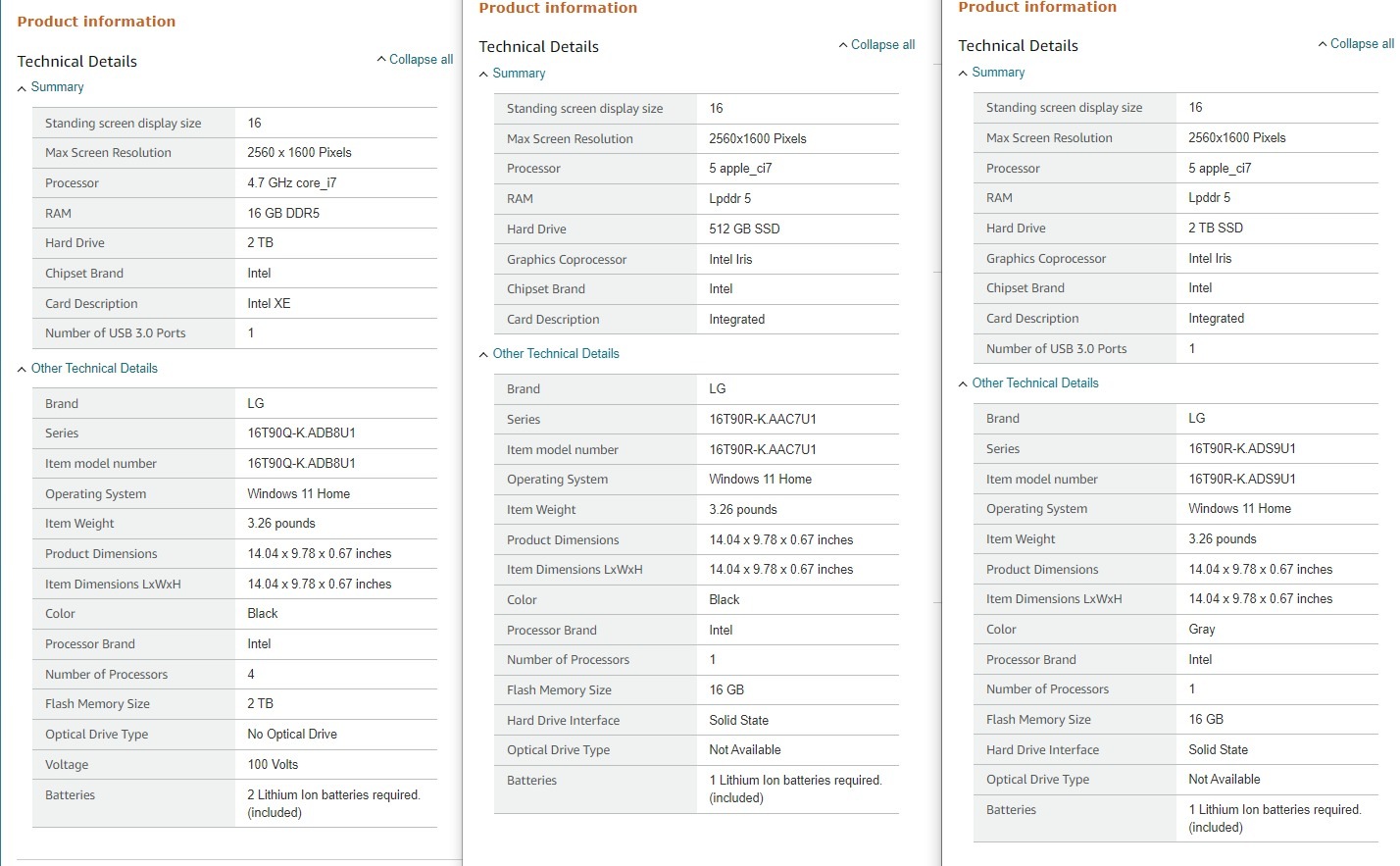
Task: Click Windows 11 Home value in right panel
Action: (x=1240, y=509)
